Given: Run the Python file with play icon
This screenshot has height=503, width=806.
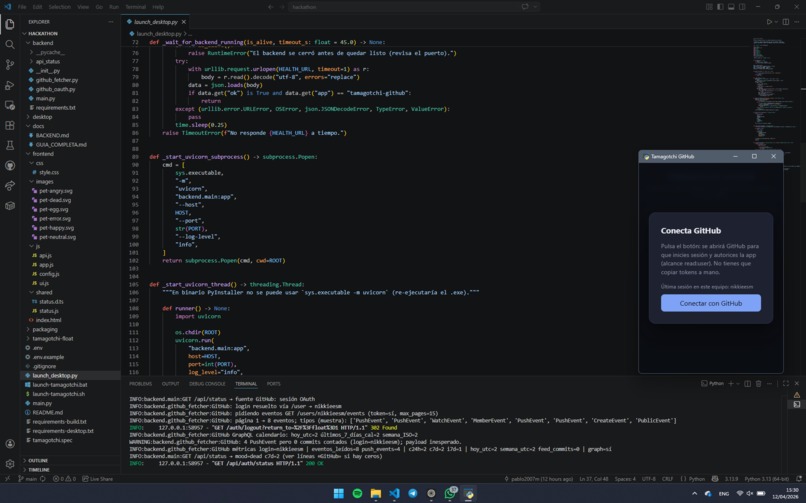Looking at the screenshot, I should tap(769, 22).
